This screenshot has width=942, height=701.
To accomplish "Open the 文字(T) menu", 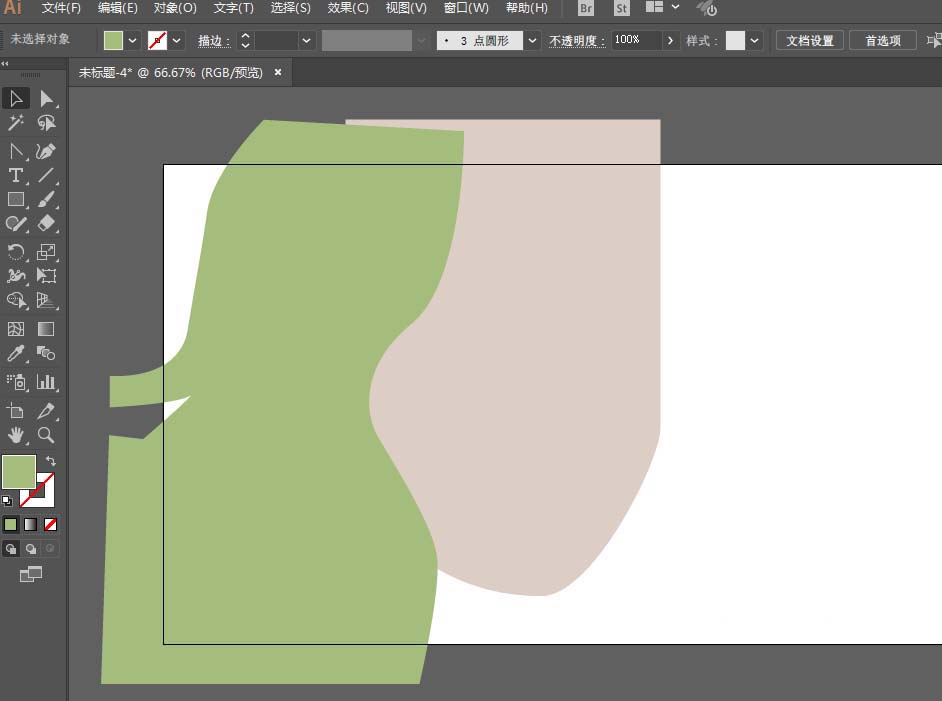I will [x=234, y=8].
